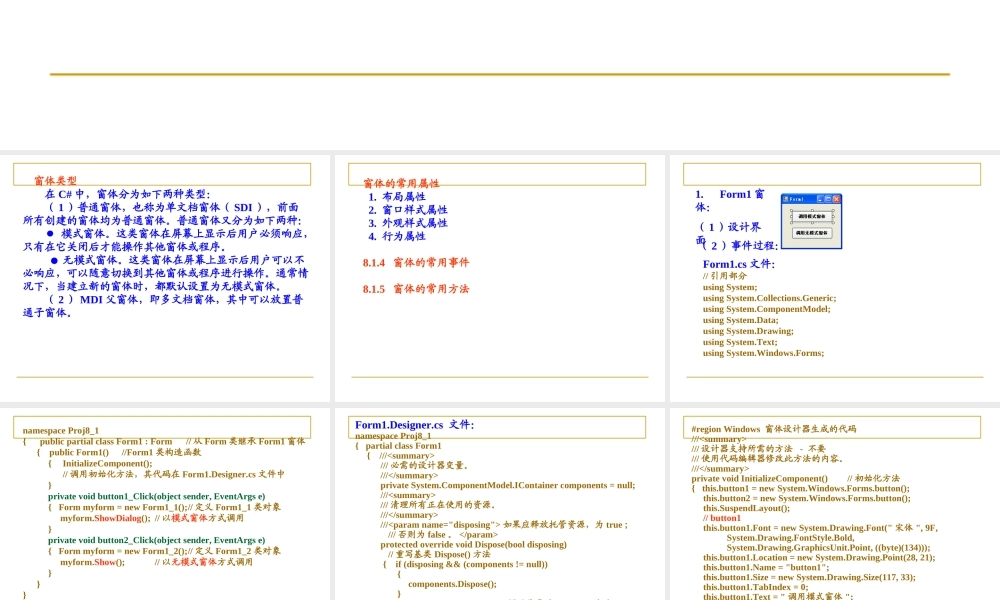Click the if (disposing && (components != null)) line

pyautogui.click(x=471, y=564)
